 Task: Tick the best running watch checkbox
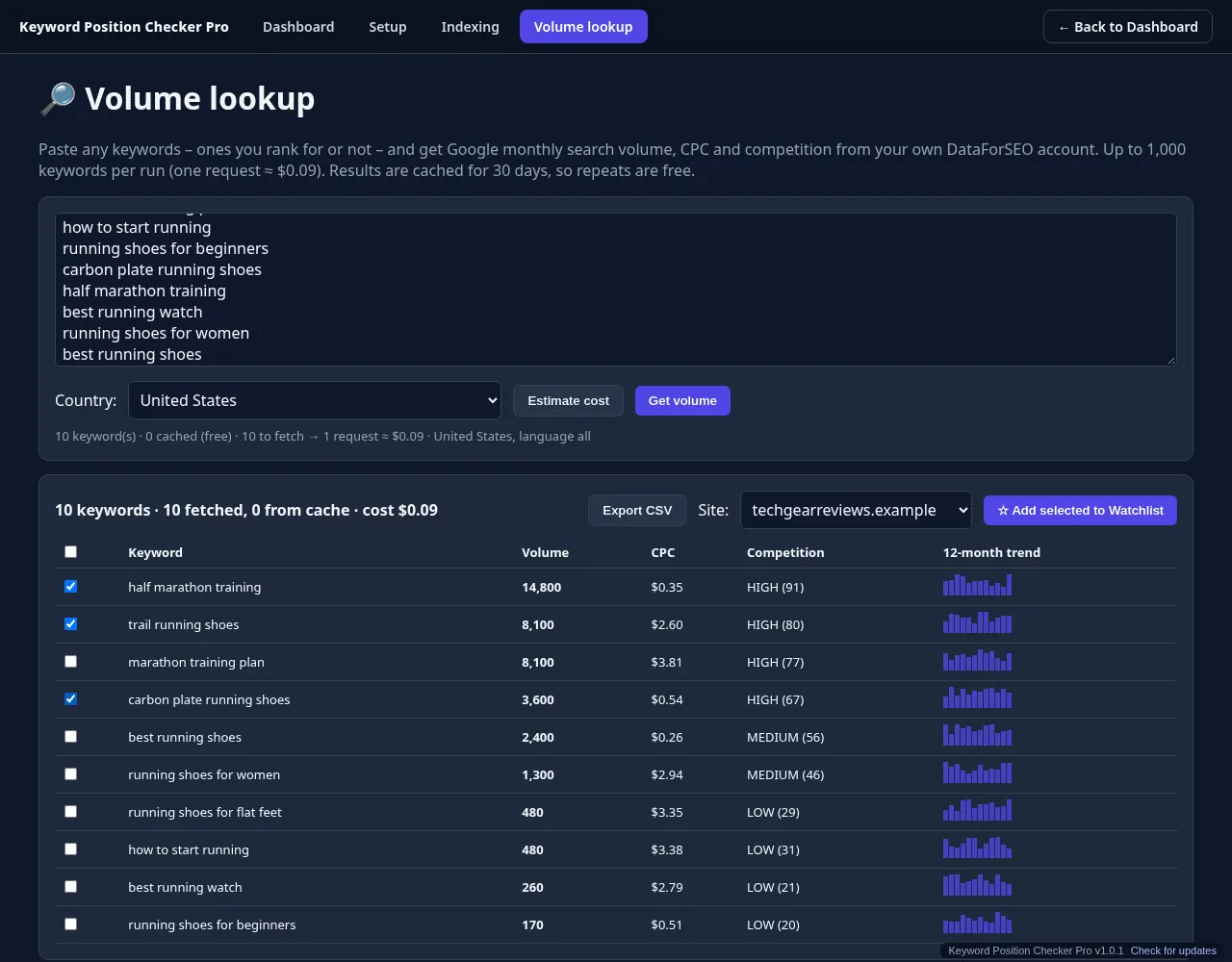click(70, 887)
